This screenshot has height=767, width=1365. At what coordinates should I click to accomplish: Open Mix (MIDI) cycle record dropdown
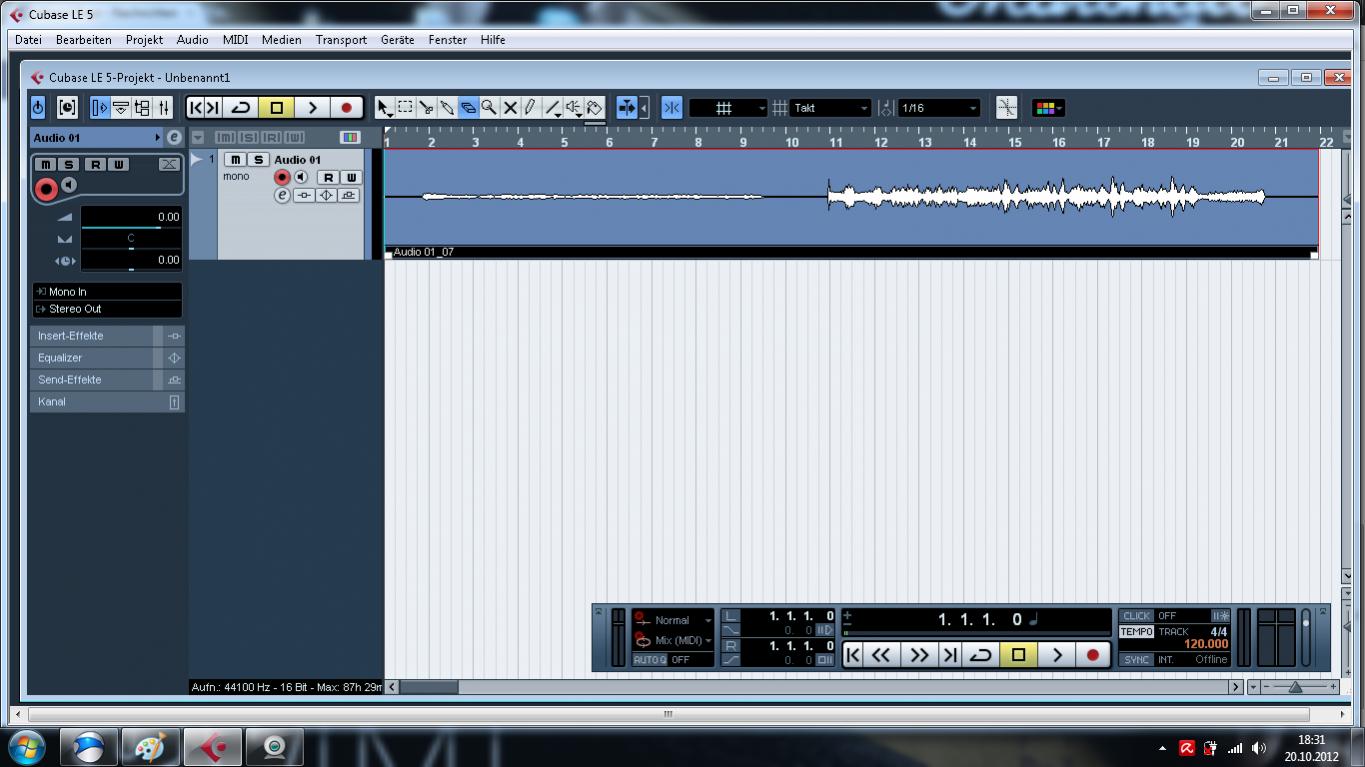click(x=673, y=640)
